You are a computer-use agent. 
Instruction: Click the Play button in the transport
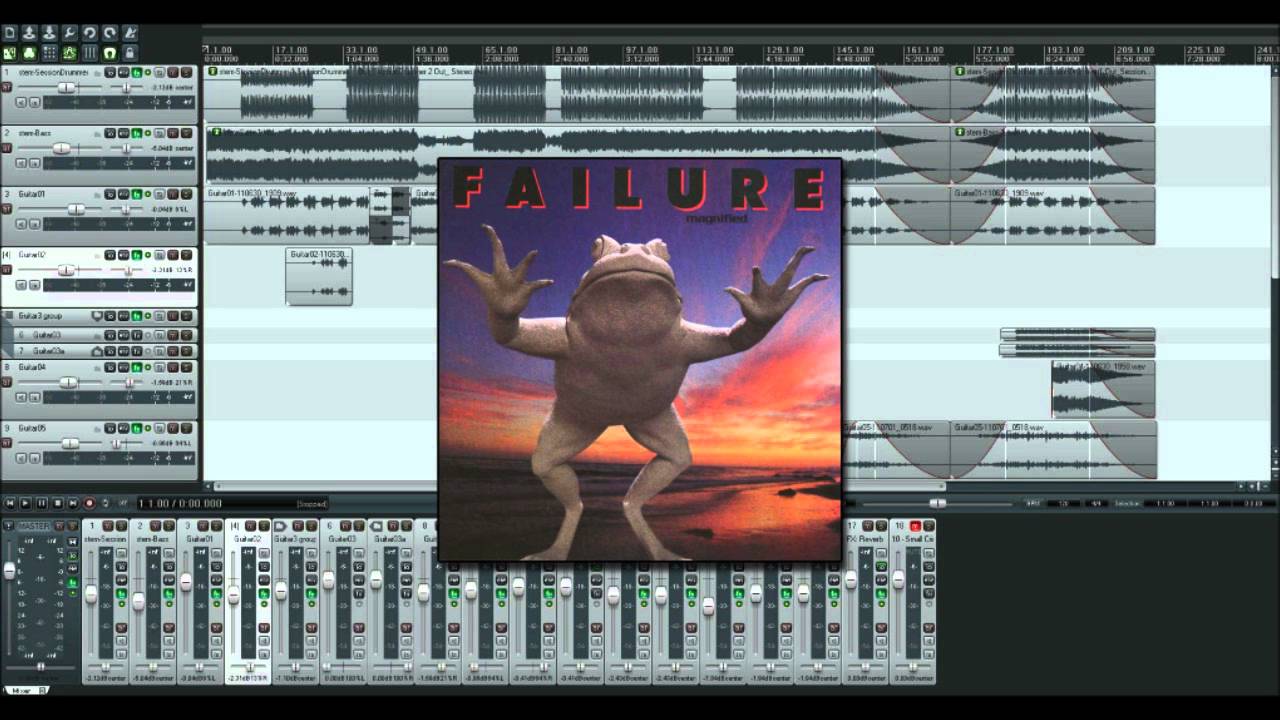(x=26, y=503)
